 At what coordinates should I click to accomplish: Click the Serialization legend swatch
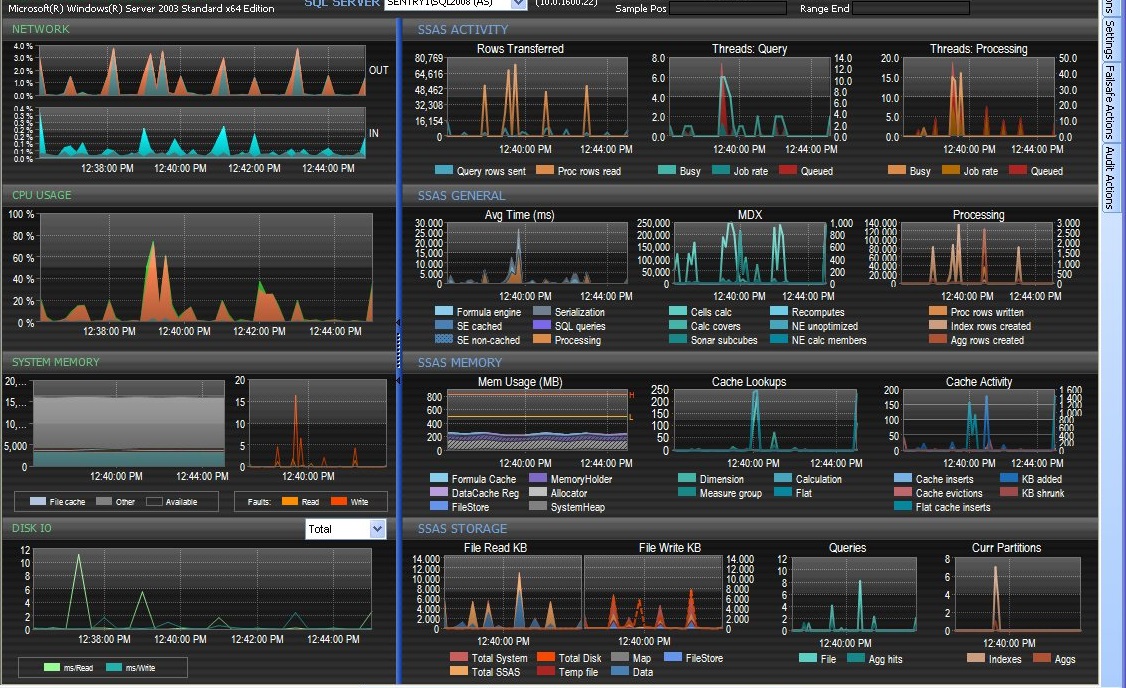[542, 312]
